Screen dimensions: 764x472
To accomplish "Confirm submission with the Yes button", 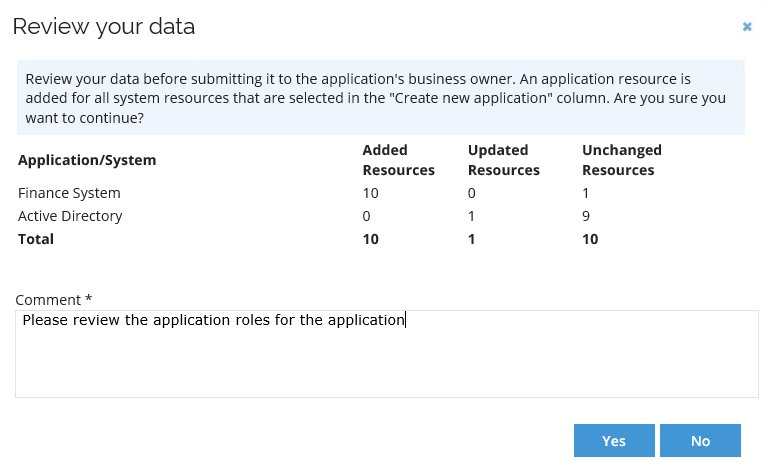I will [614, 440].
